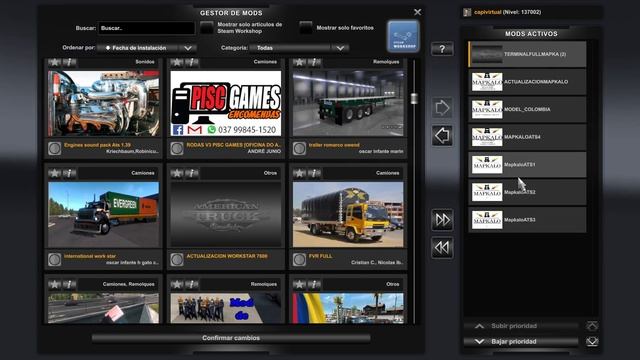Click the Buscar search input field
Screen dimensions: 640x360
[147, 28]
